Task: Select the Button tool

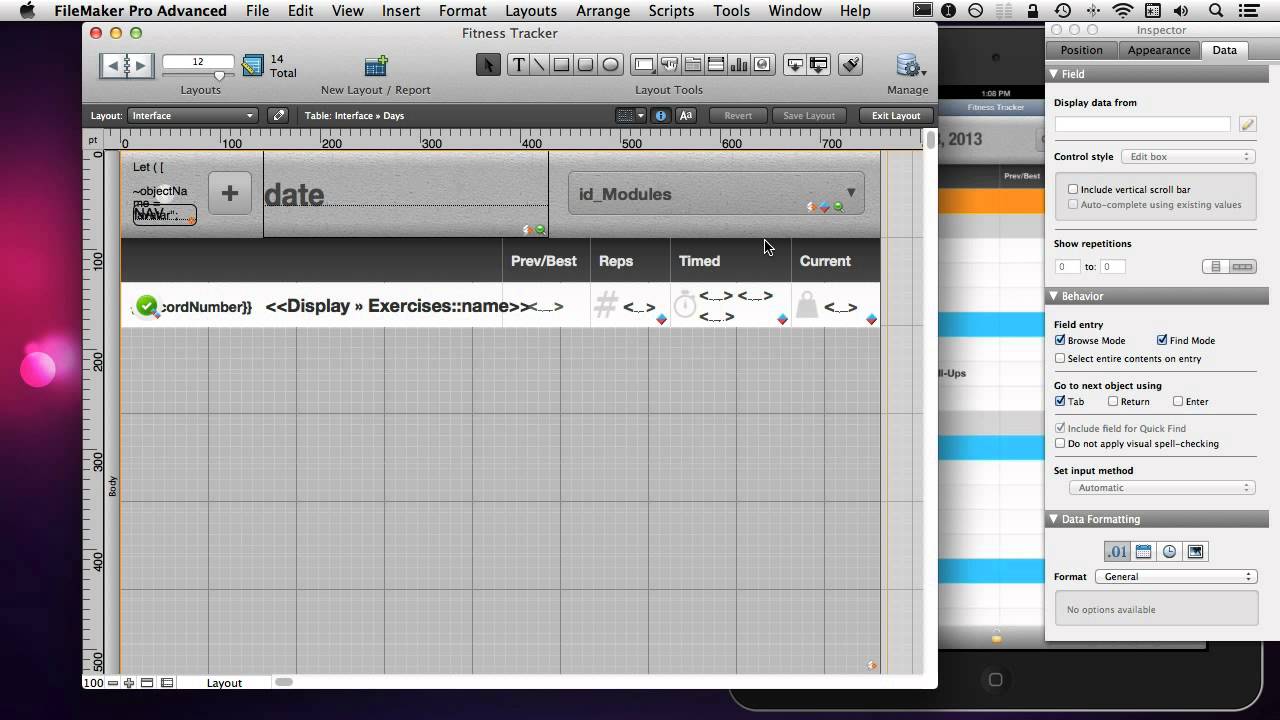Action: [669, 65]
